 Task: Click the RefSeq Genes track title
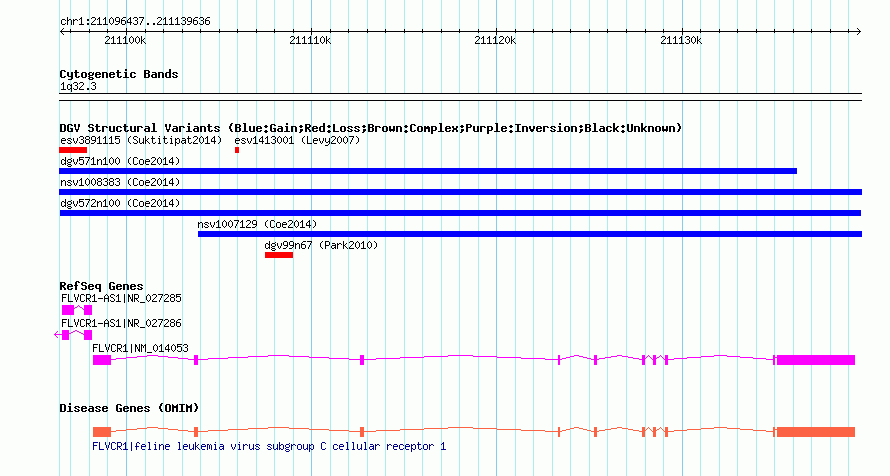(x=101, y=286)
